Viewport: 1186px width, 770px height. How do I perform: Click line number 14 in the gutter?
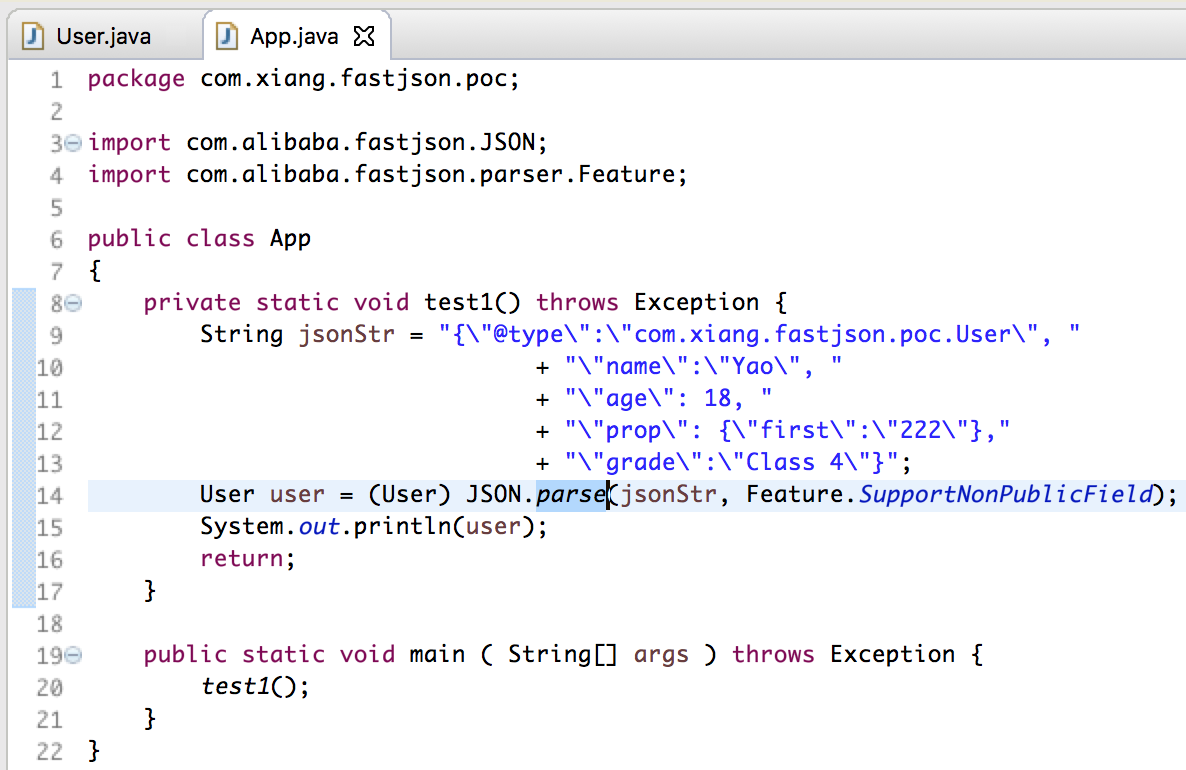(50, 495)
